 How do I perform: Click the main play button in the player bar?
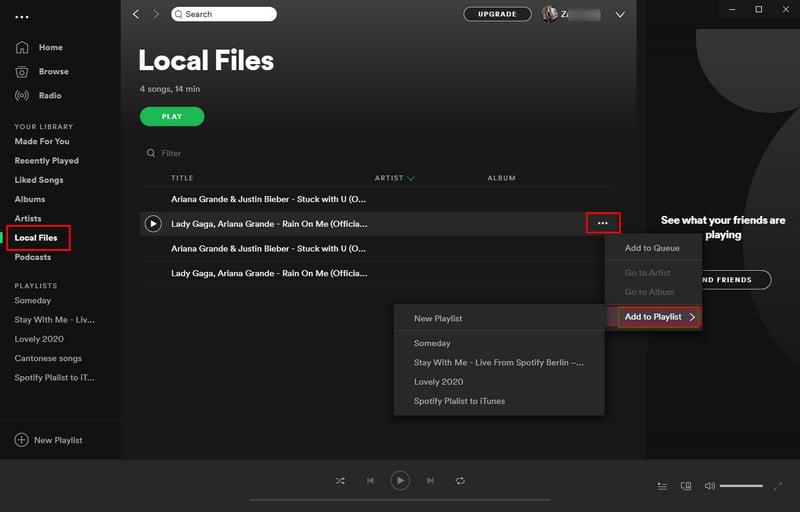click(x=400, y=480)
